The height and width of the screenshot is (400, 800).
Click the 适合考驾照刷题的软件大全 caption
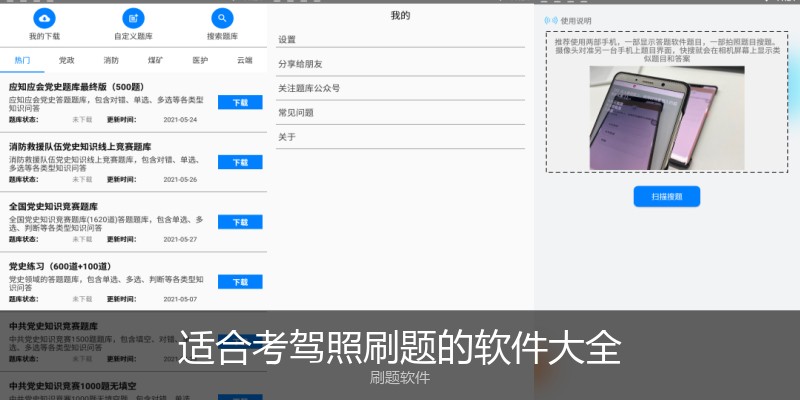pos(399,347)
